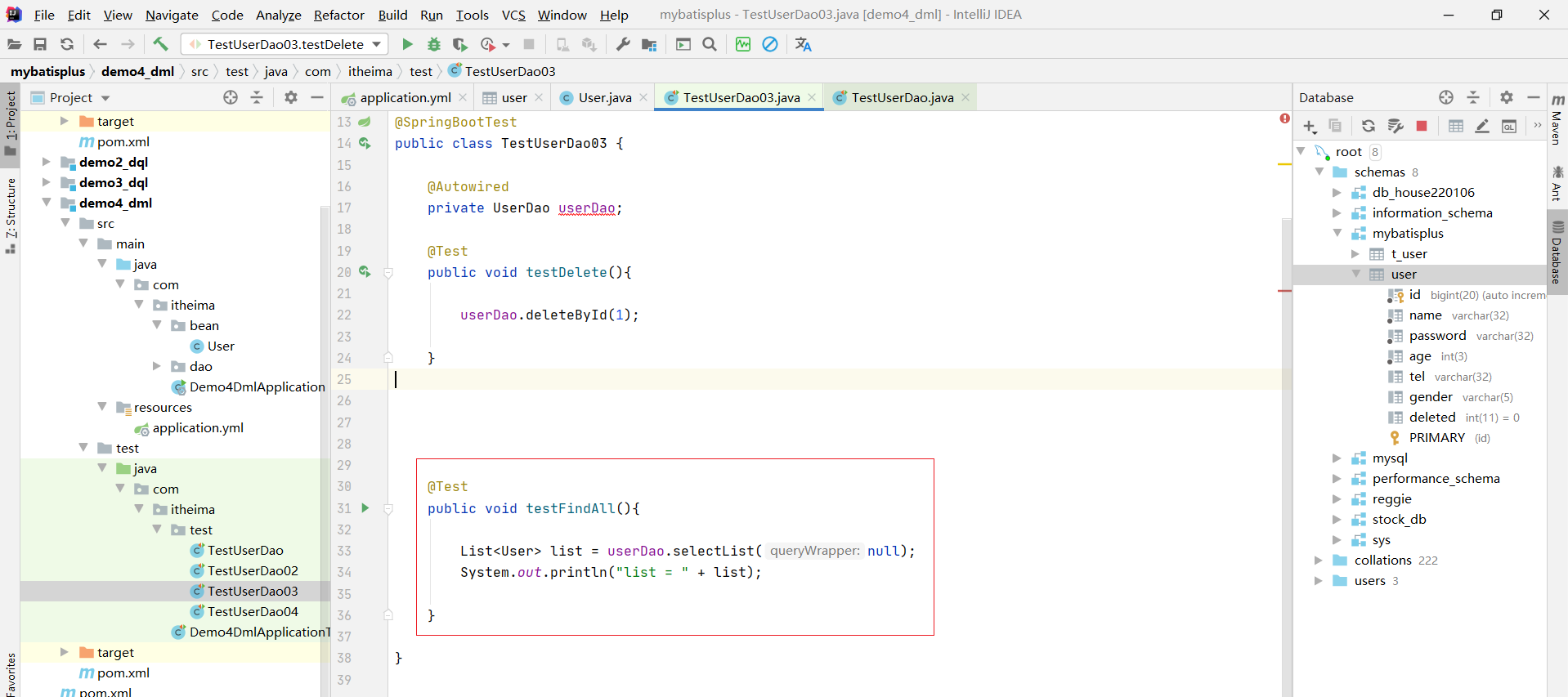Image resolution: width=1568 pixels, height=697 pixels.
Task: Open the Refactor menu
Action: [338, 15]
